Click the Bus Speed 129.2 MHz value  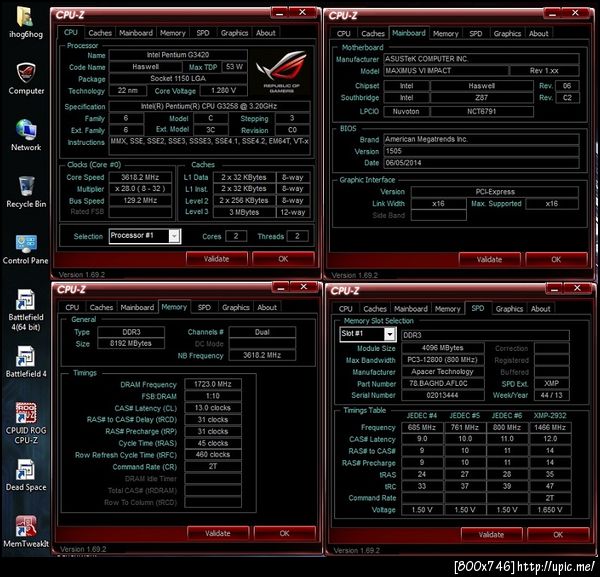pos(140,200)
